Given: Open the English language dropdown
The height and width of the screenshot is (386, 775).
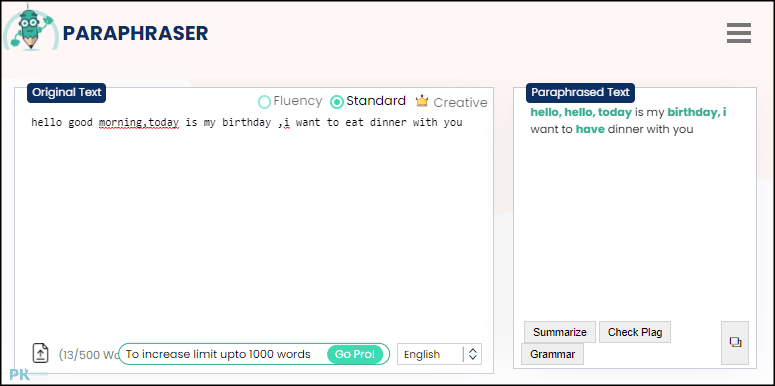Looking at the screenshot, I should [439, 354].
